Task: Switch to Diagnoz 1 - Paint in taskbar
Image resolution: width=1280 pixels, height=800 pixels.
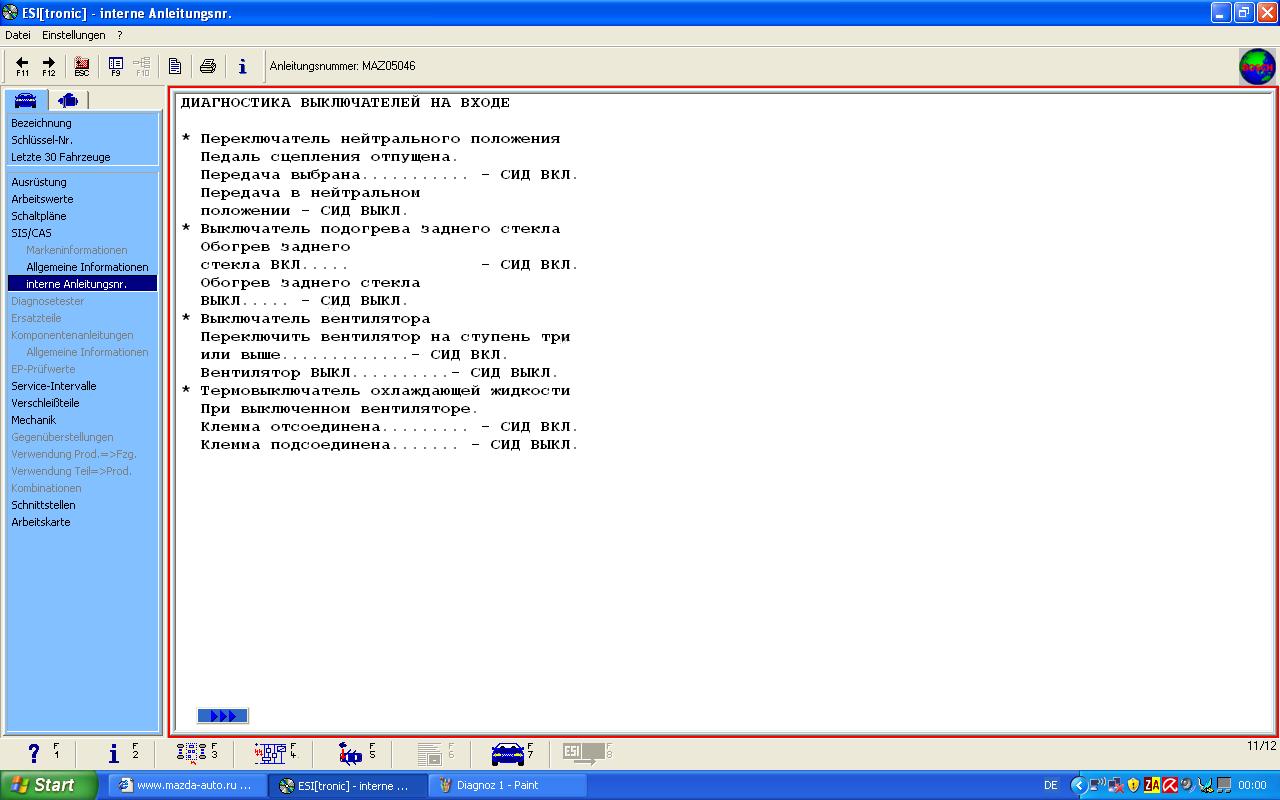Action: pos(507,785)
